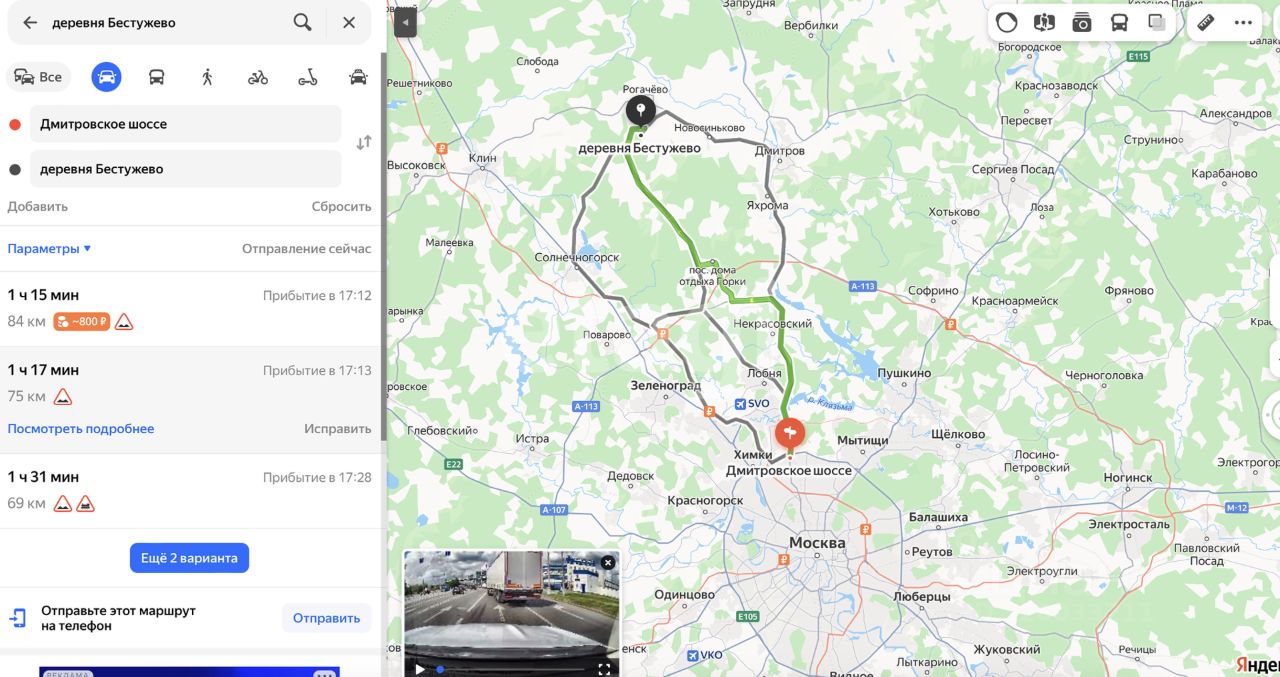The image size is (1280, 677).
Task: Show photos layer camera icon
Action: pyautogui.click(x=1081, y=23)
